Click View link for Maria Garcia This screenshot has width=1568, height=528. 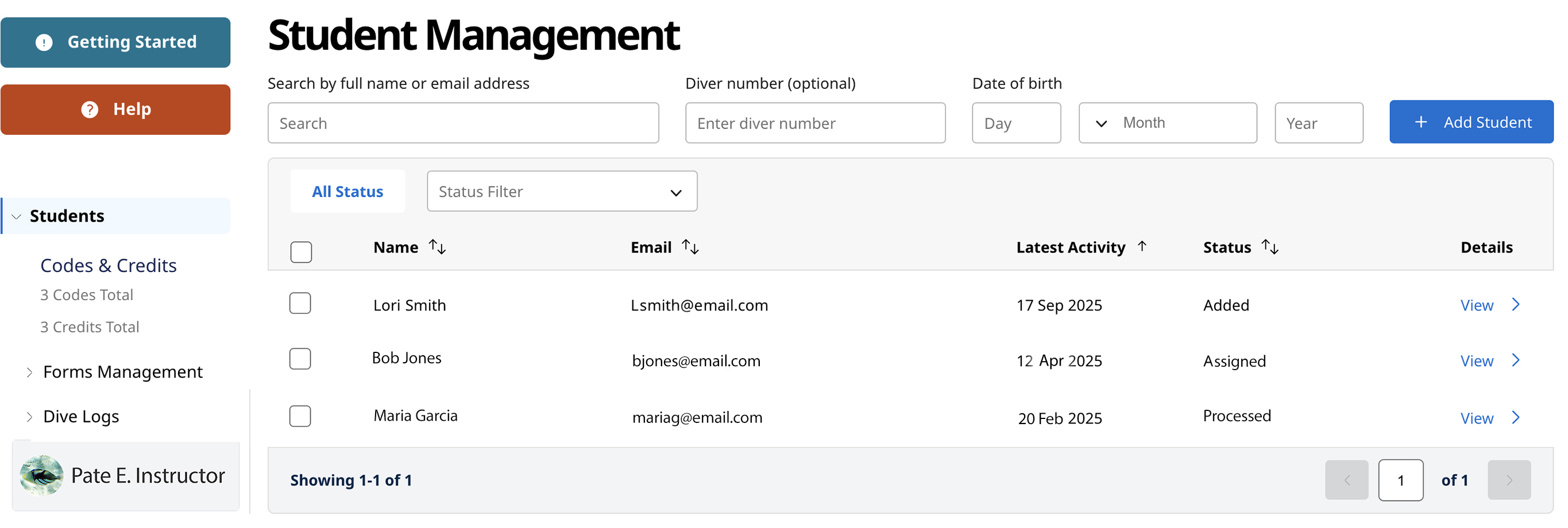point(1477,419)
